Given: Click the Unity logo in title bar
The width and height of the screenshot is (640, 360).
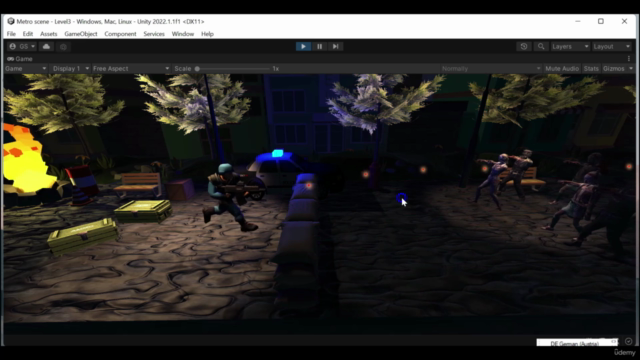Looking at the screenshot, I should point(11,21).
